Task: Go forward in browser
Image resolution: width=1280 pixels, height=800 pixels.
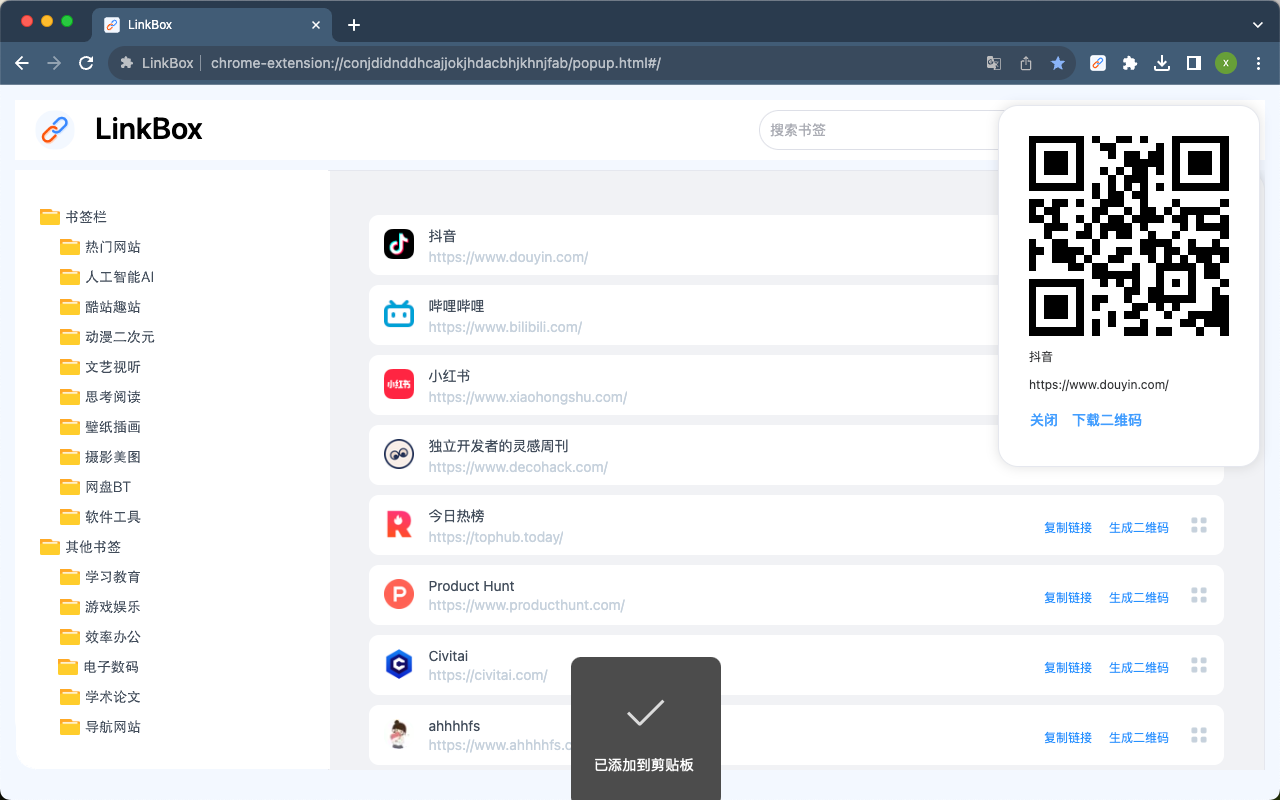Action: pyautogui.click(x=54, y=63)
